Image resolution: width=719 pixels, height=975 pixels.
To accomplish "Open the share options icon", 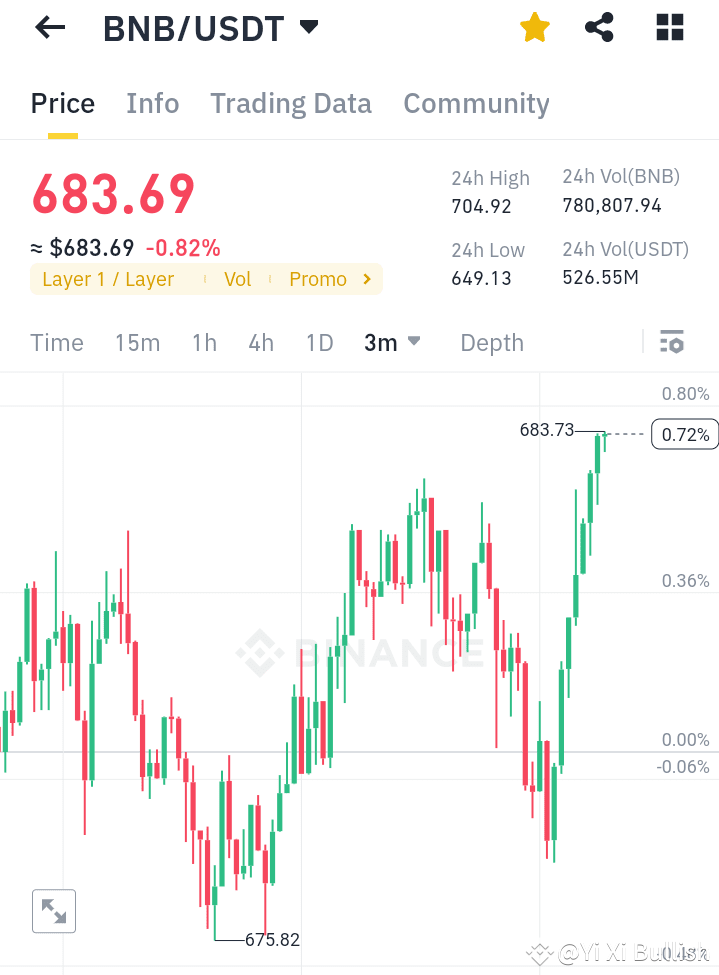I will (599, 27).
